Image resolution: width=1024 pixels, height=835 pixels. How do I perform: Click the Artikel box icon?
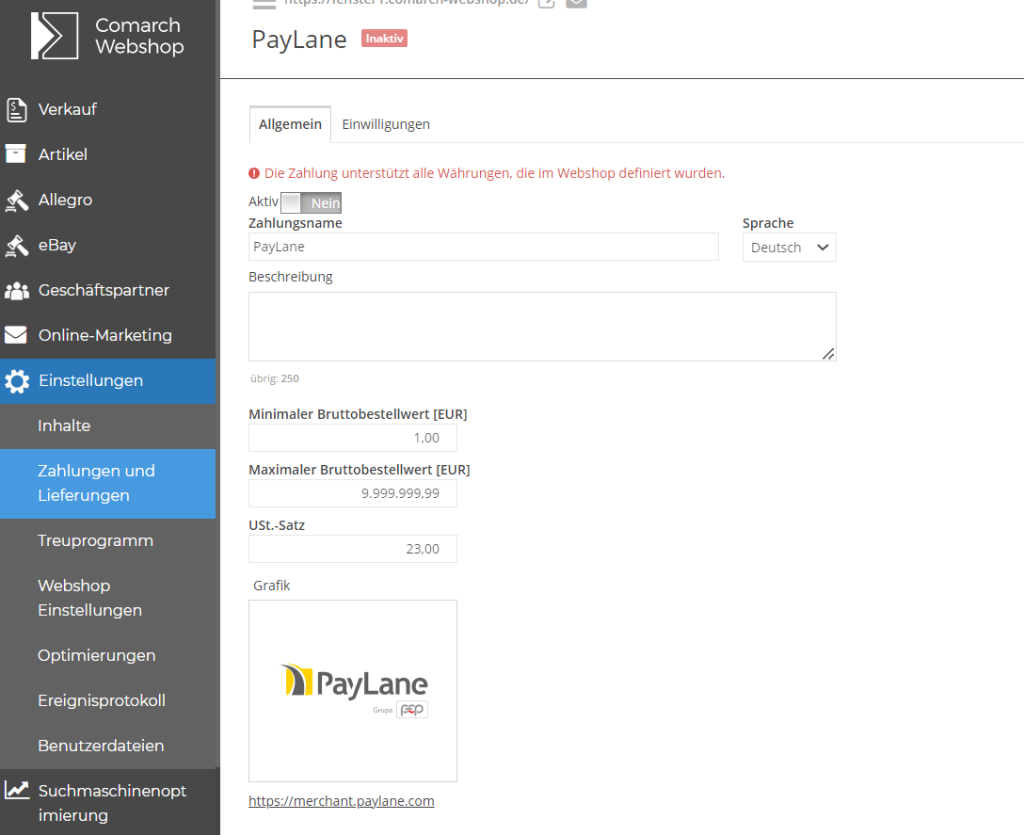pos(16,154)
